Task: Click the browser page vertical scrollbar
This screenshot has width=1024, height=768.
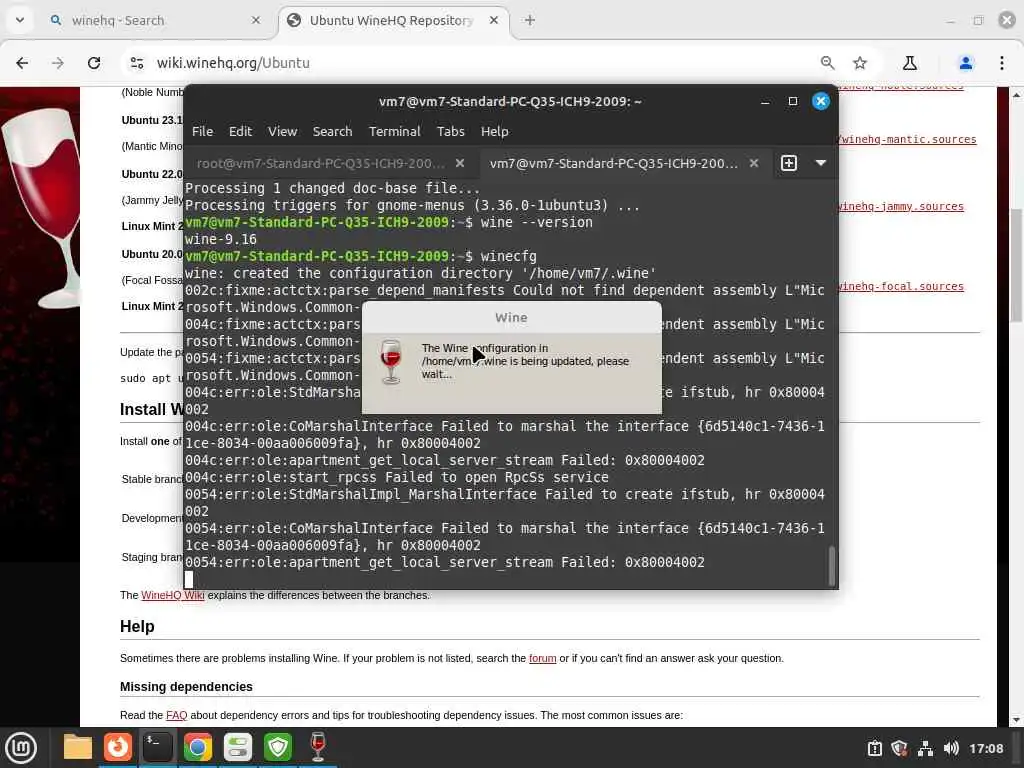Action: [1016, 264]
